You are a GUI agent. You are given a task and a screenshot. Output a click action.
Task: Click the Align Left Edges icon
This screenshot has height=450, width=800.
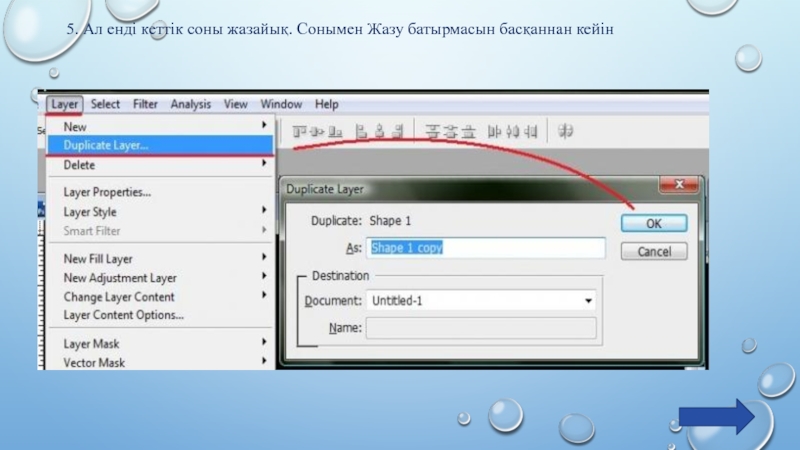360,130
